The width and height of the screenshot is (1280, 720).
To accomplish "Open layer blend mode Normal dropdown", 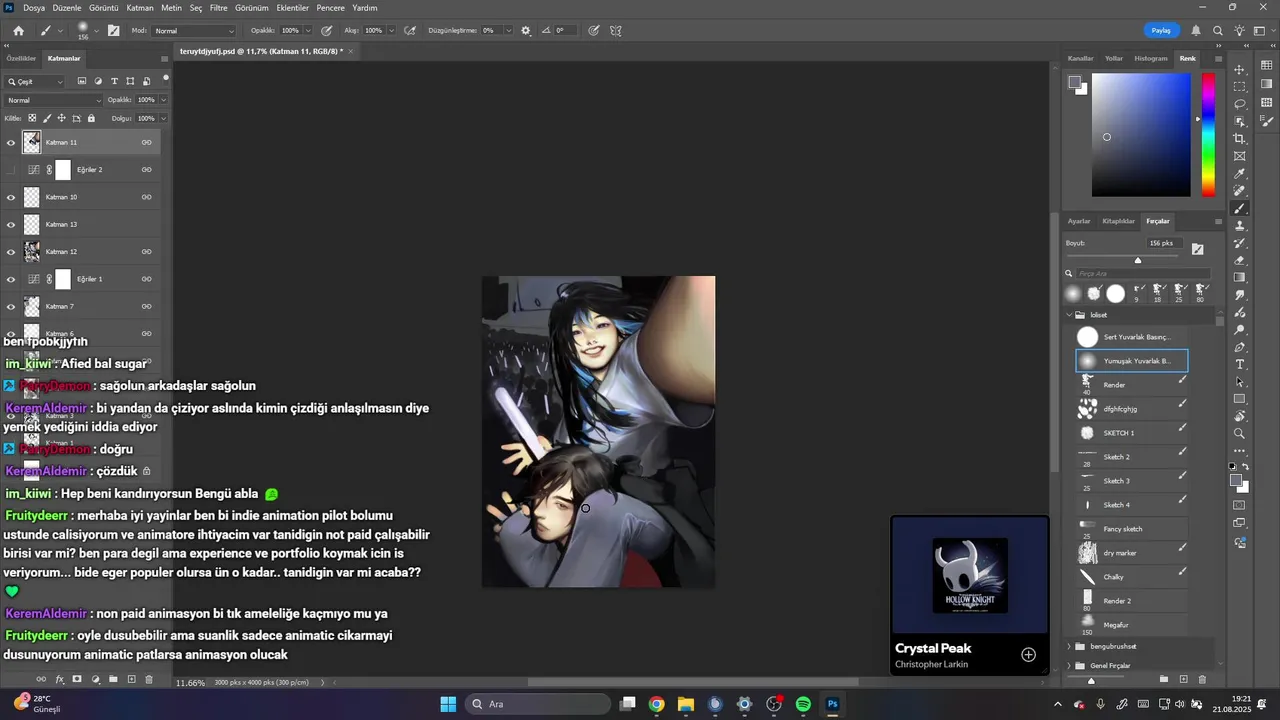I will [54, 100].
